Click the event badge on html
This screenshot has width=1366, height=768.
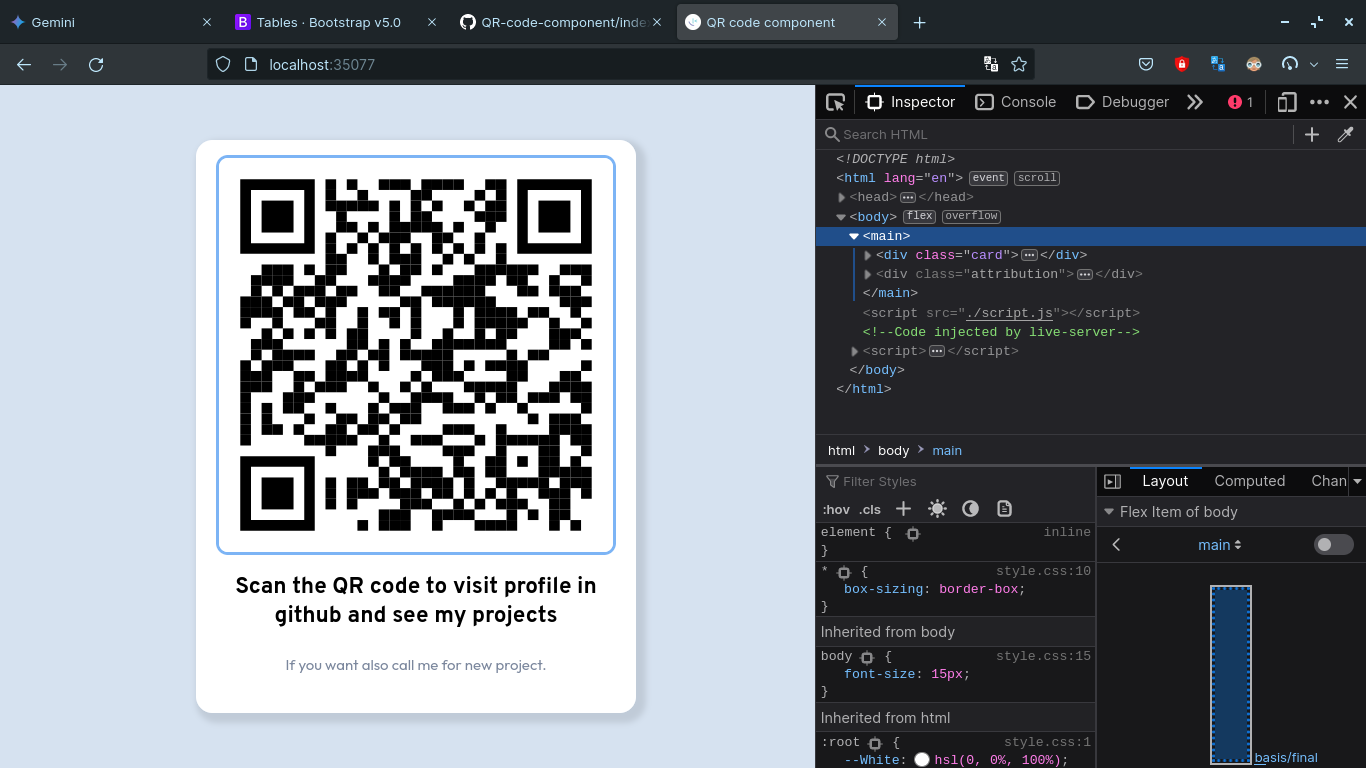988,178
